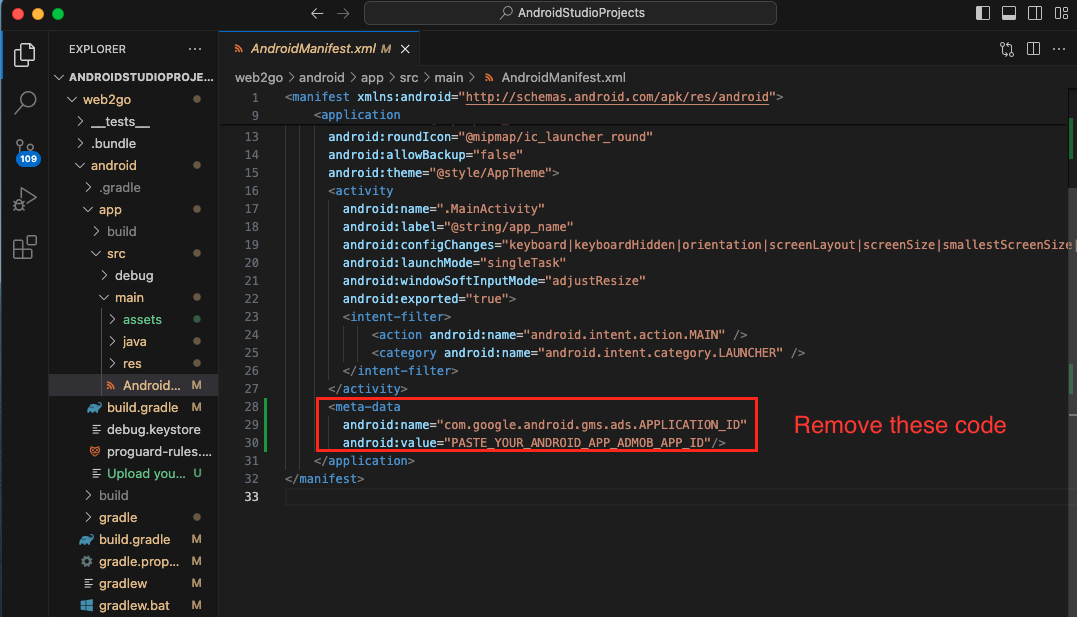Open Explorer panel more actions ellipsis
This screenshot has height=617, width=1077.
(194, 48)
